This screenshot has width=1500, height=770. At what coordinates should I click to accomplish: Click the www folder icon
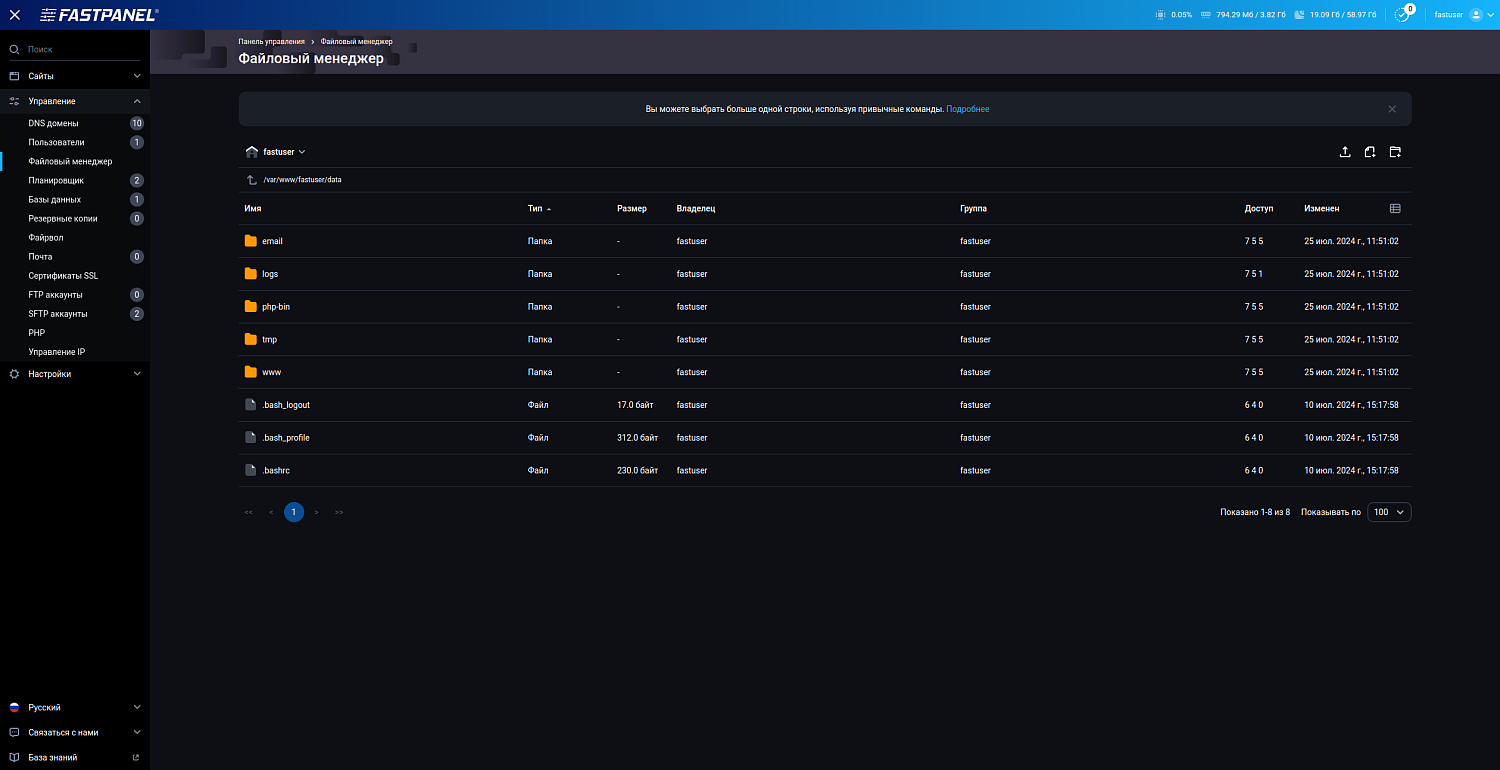click(x=251, y=372)
